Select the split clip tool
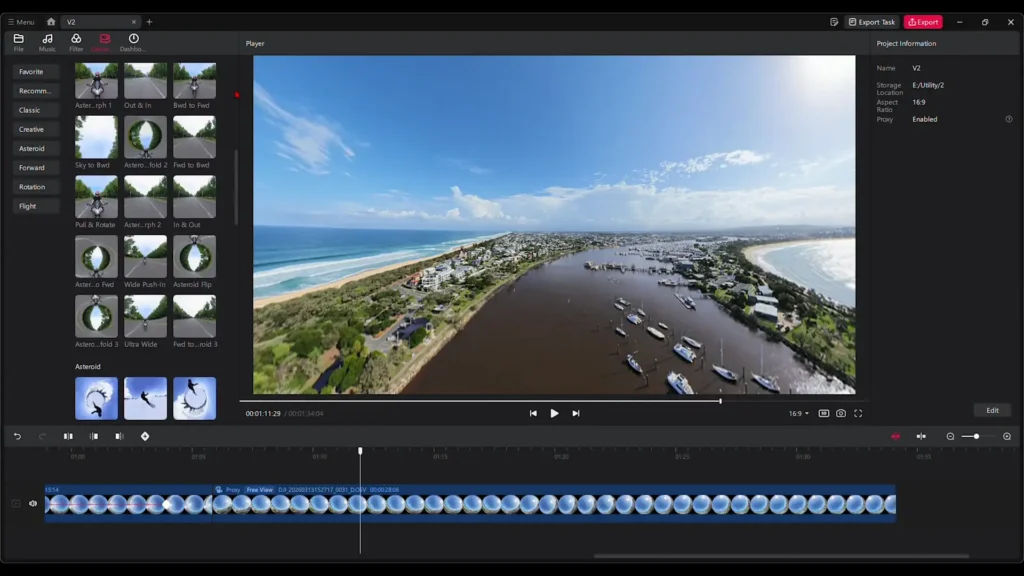 tap(67, 436)
